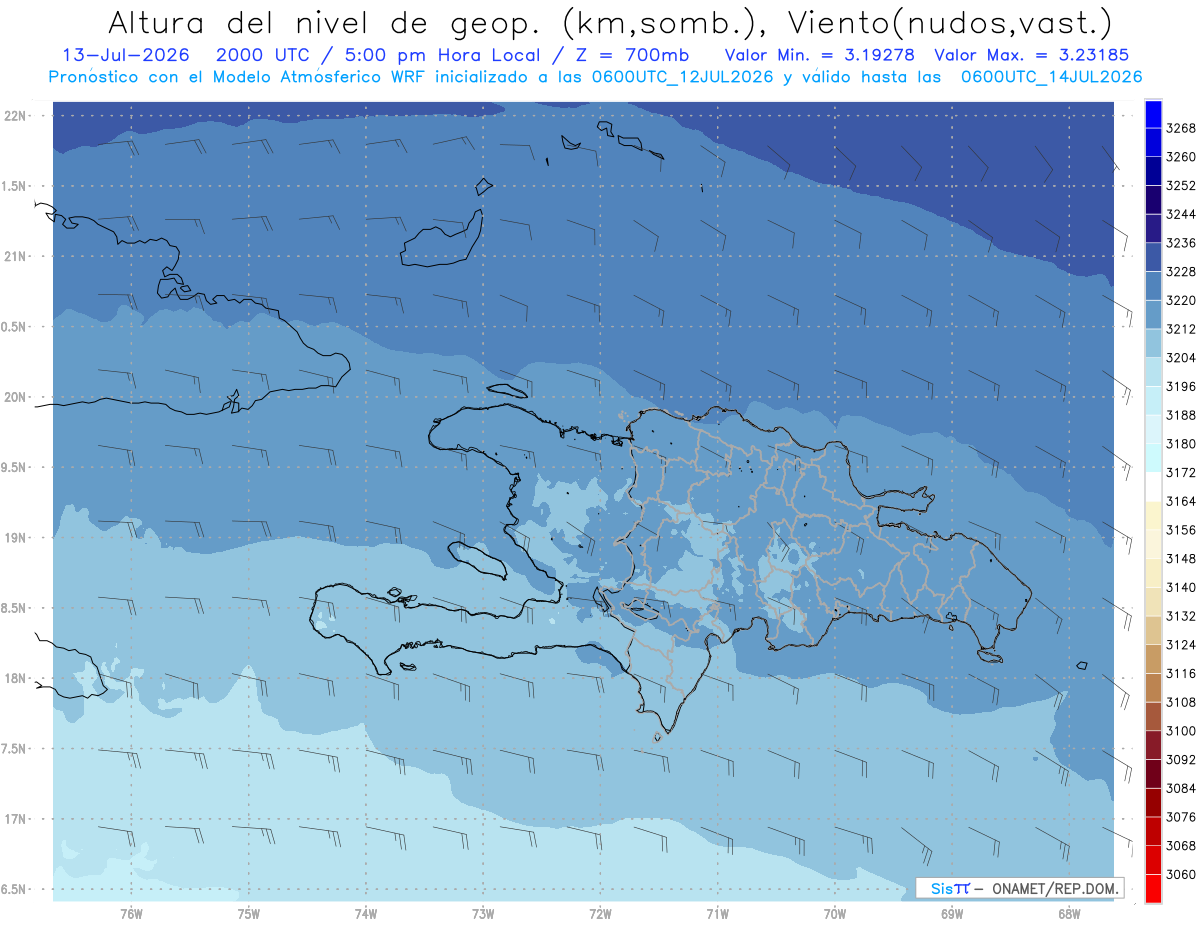Viewport: 1200px width, 927px height.
Task: Click the valid-until time '0600UTC_14JUL2026'
Action: point(1051,76)
